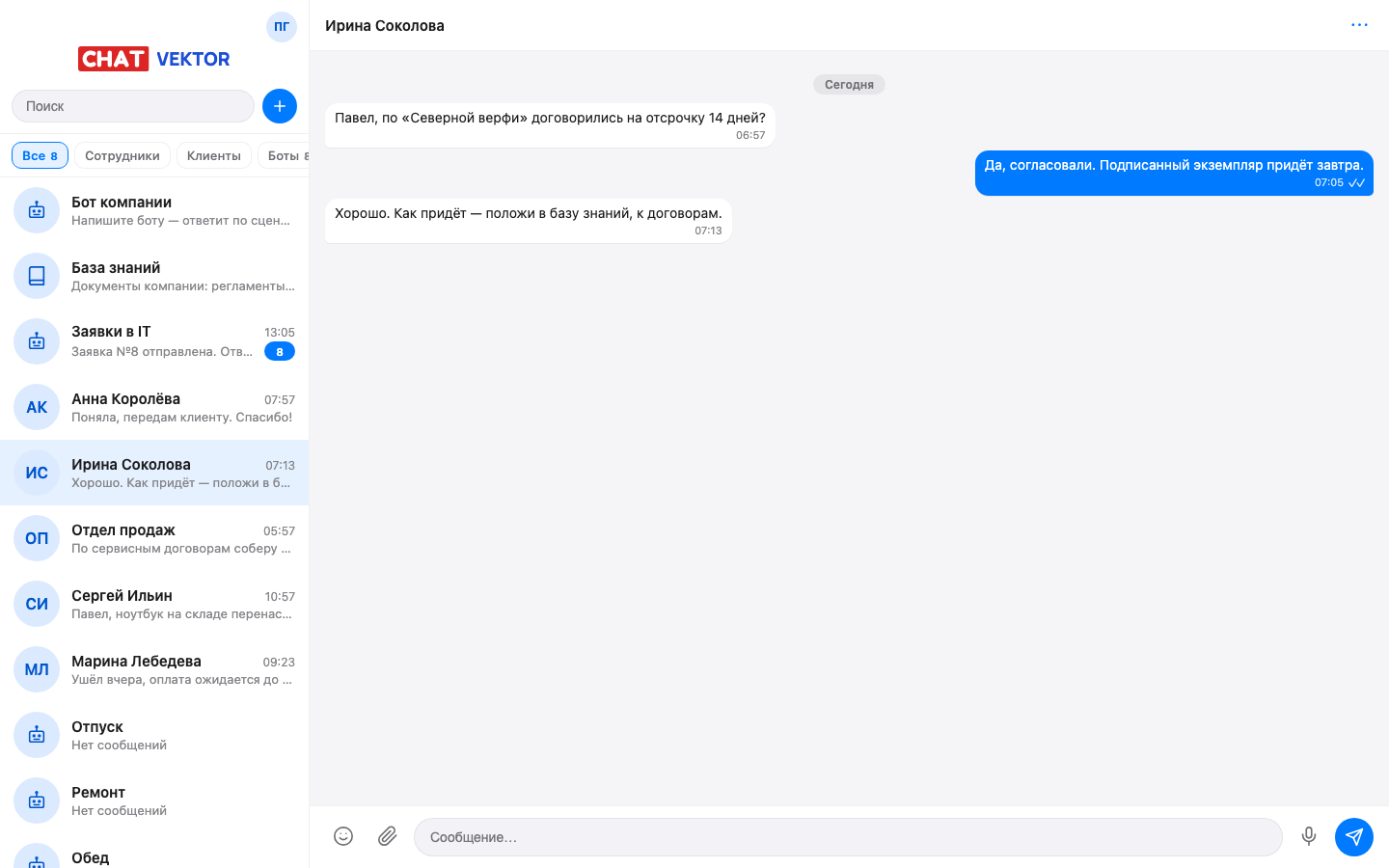The width and height of the screenshot is (1389, 868).
Task: Open the Сергей Ильин conversation
Action: tap(154, 604)
